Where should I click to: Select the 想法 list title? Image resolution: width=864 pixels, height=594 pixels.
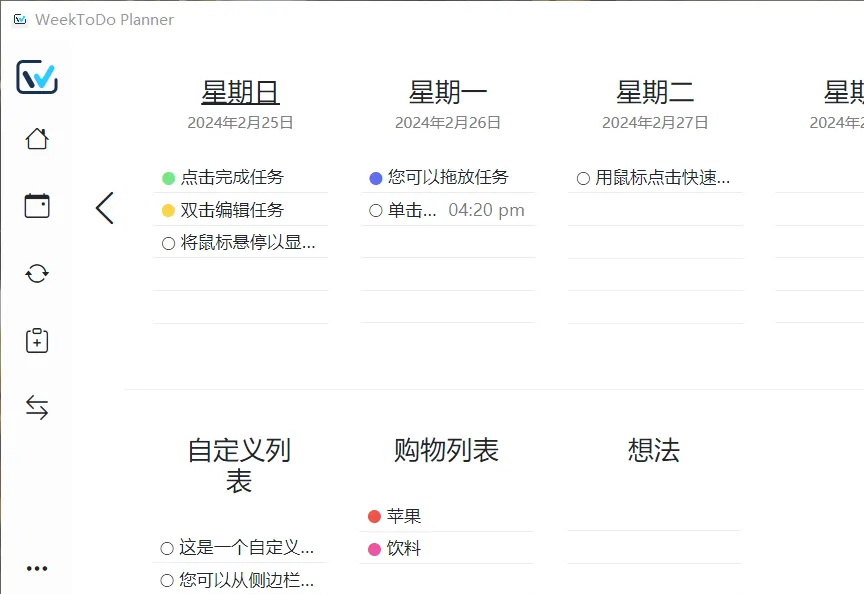tap(653, 450)
